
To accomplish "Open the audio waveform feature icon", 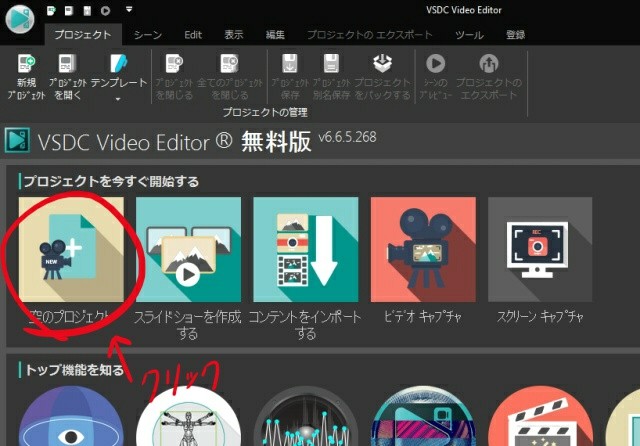I will [x=306, y=416].
